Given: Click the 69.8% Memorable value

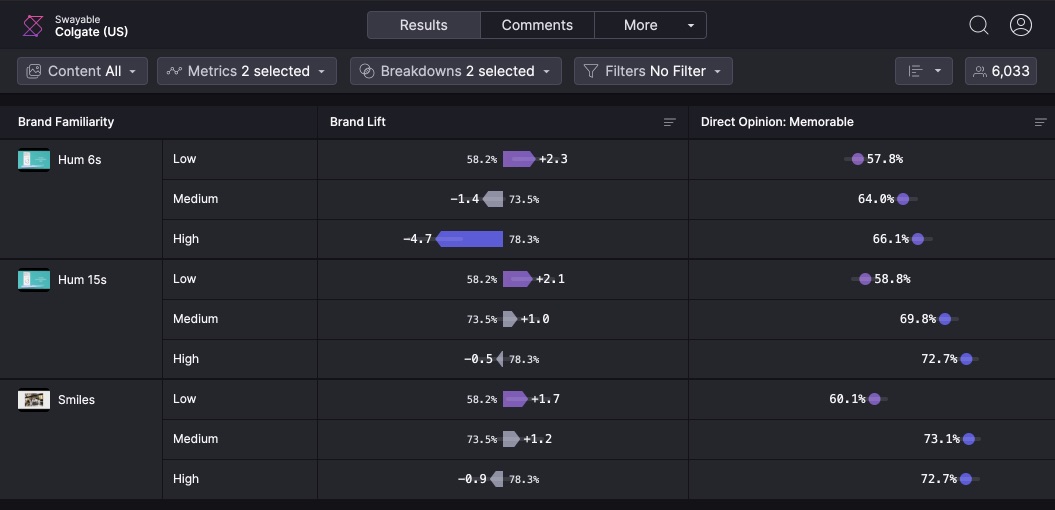Looking at the screenshot, I should click(x=918, y=319).
